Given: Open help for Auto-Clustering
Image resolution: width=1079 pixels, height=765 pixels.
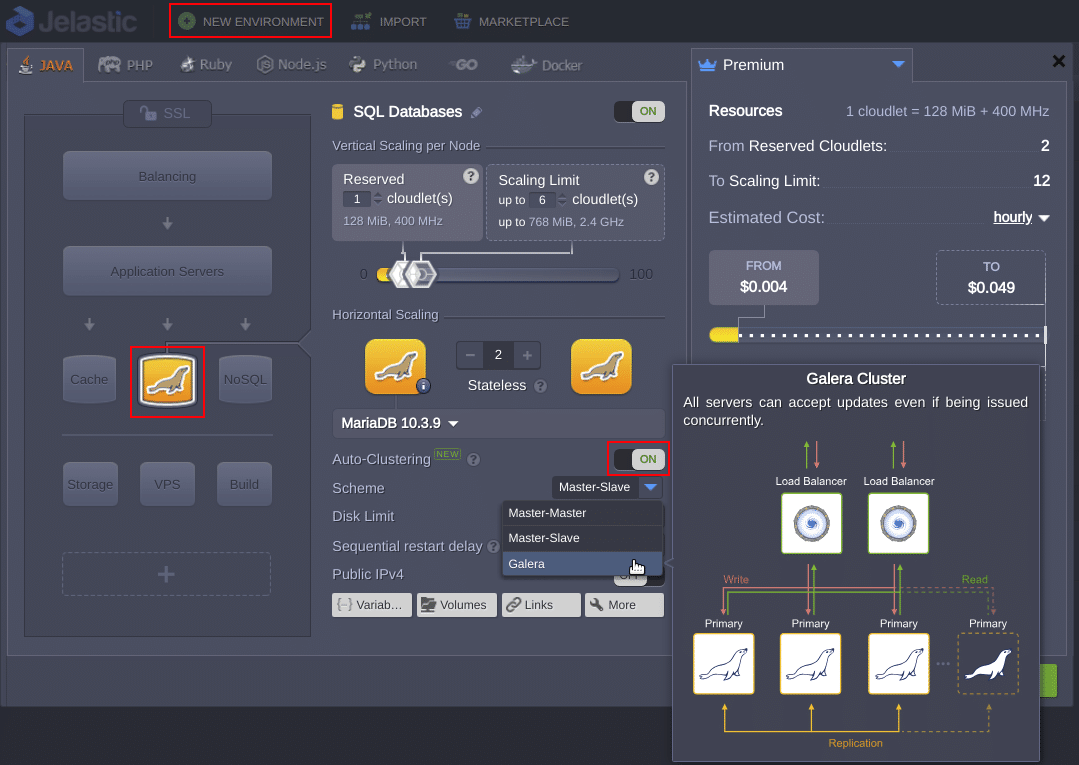Looking at the screenshot, I should click(473, 460).
